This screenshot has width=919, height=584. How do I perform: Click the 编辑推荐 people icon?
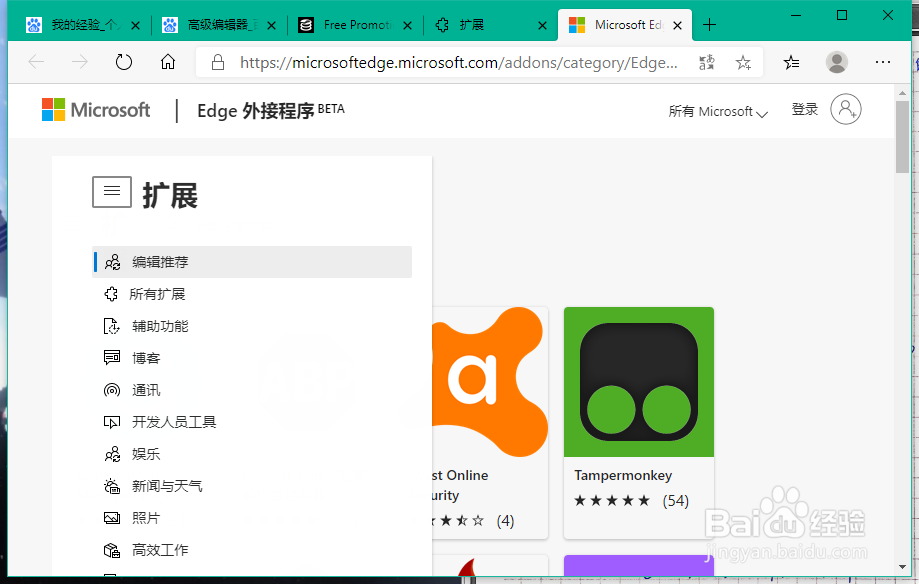pos(112,262)
